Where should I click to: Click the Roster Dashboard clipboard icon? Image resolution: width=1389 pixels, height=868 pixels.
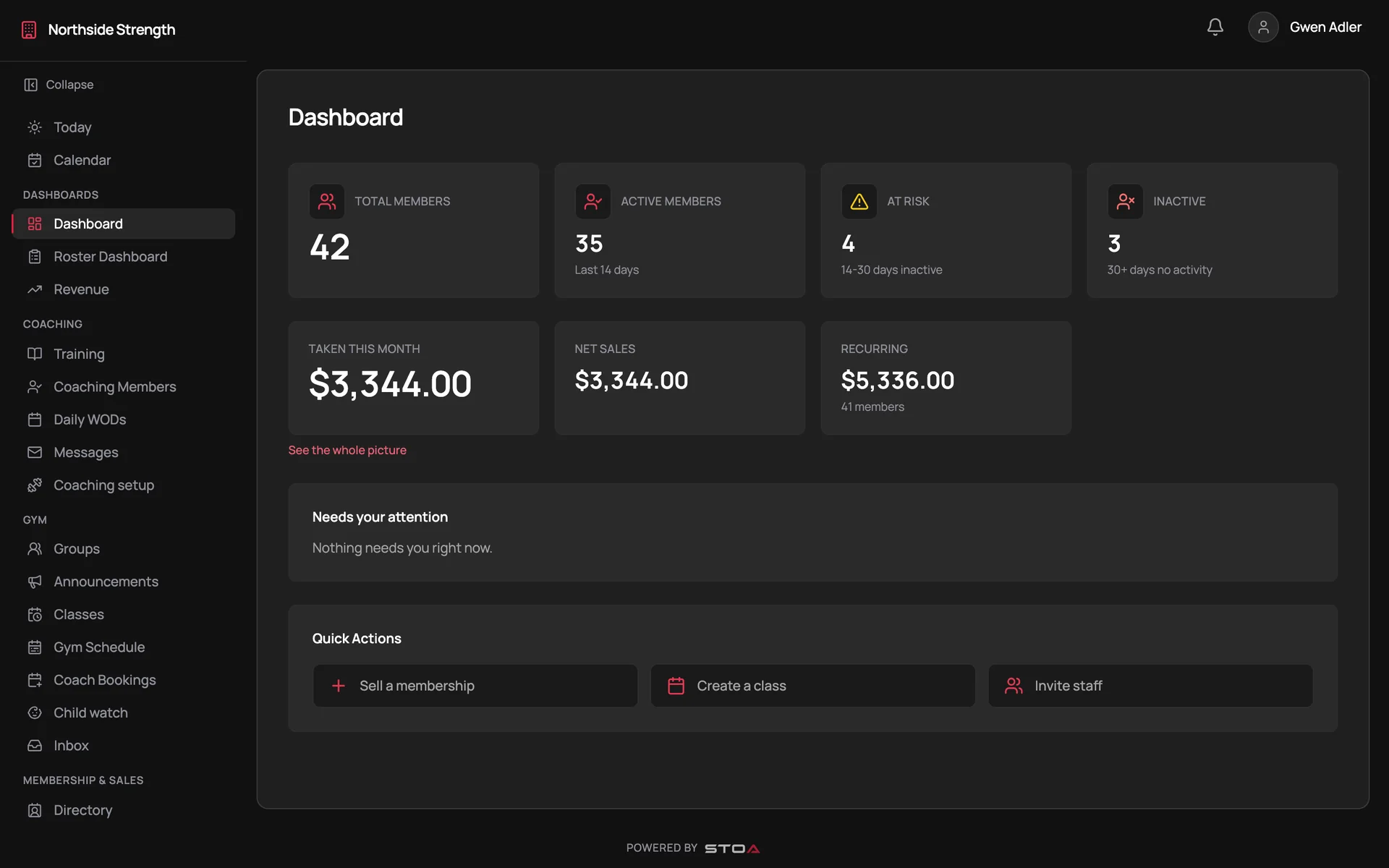pos(35,256)
